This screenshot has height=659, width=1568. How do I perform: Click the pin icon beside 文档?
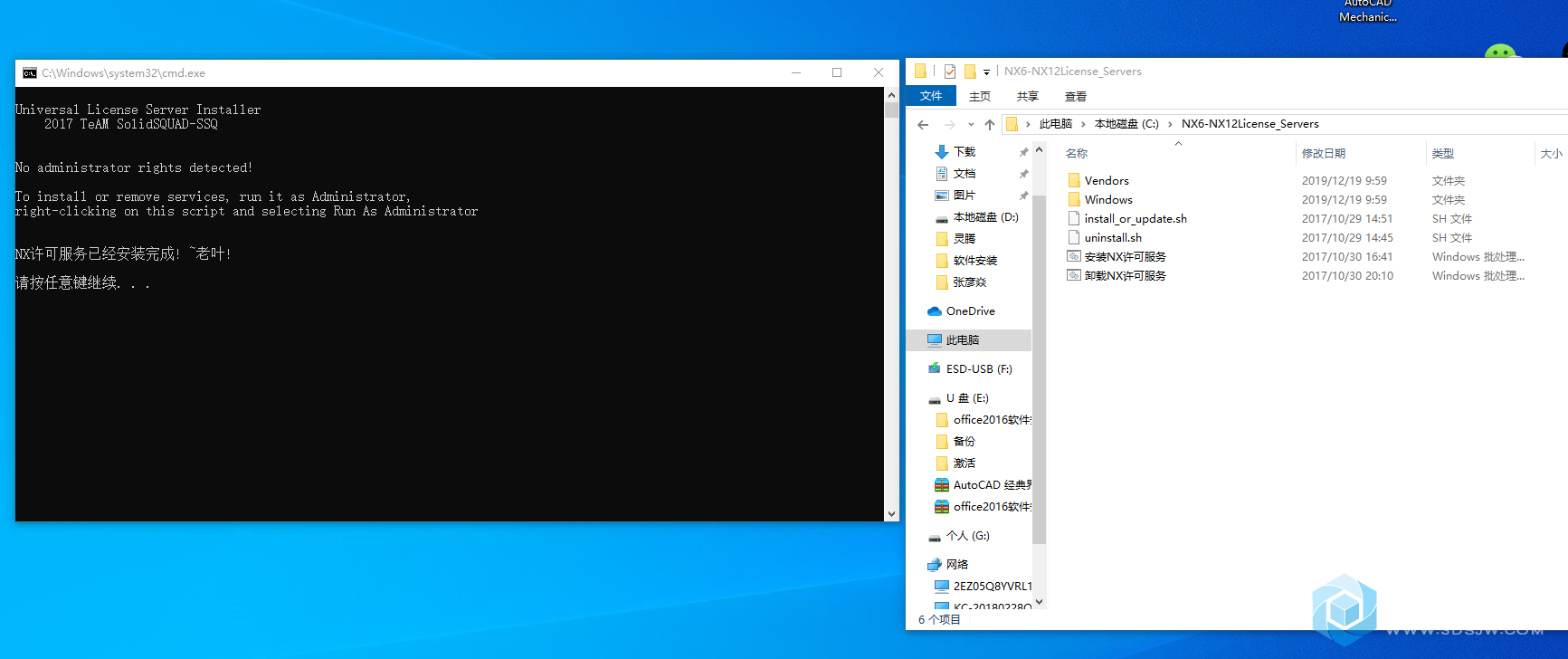1023,174
